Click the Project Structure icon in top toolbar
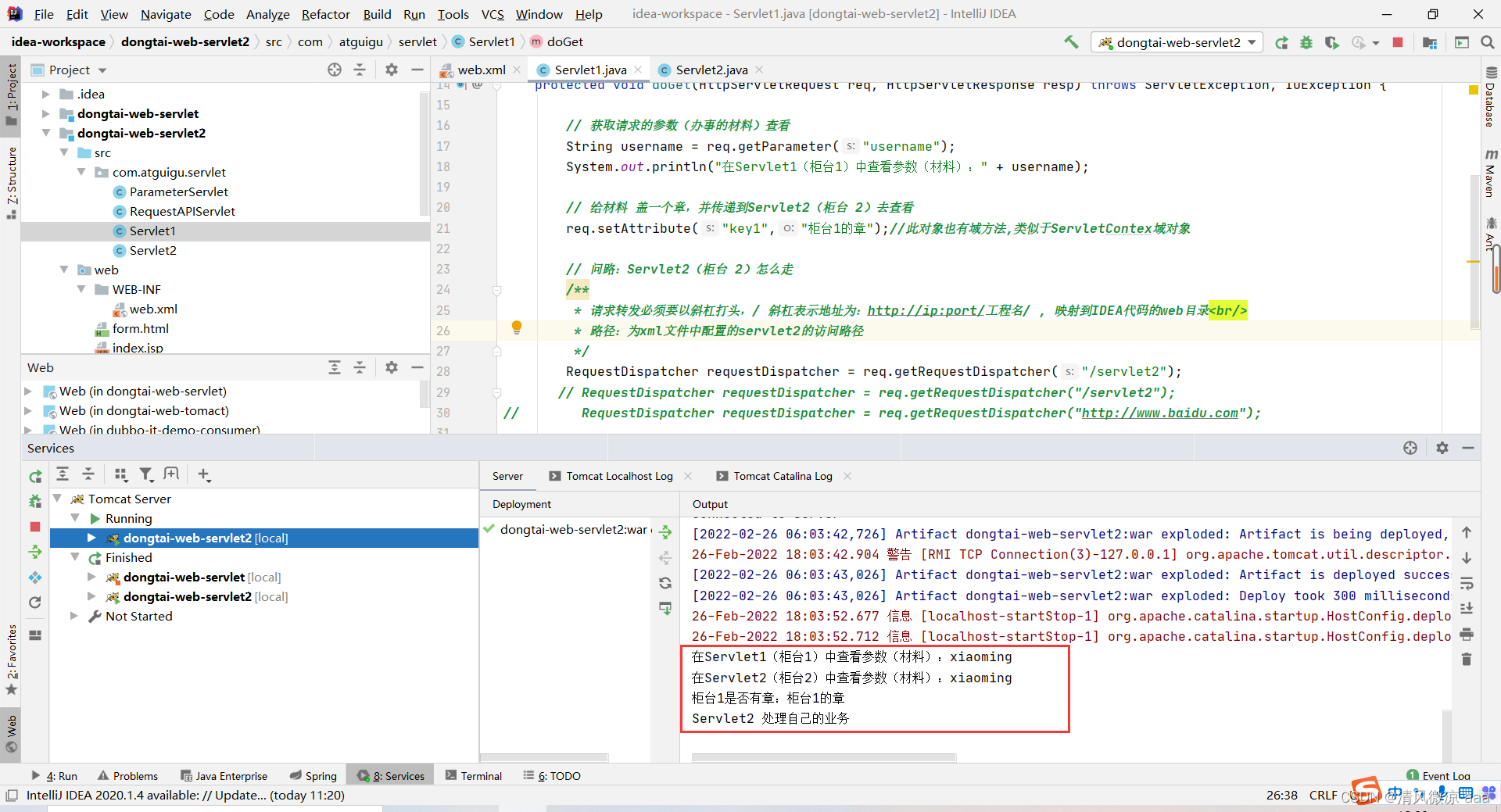1501x812 pixels. [x=1430, y=42]
